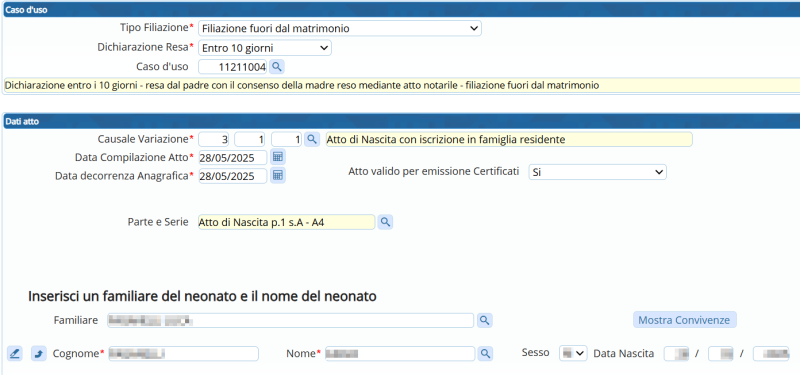800x375 pixels.
Task: Click the Inserisci un familiare del neonato heading
Action: pyautogui.click(x=202, y=296)
